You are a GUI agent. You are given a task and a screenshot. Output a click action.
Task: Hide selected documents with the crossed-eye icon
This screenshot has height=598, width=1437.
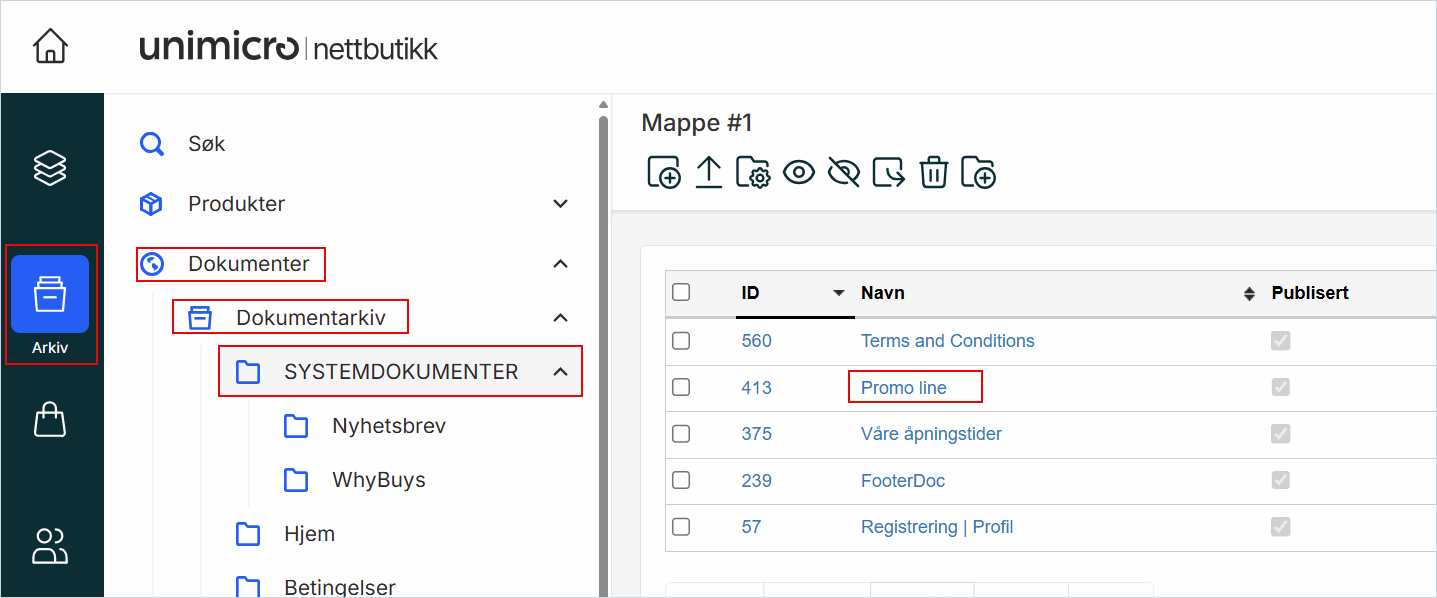pyautogui.click(x=843, y=172)
